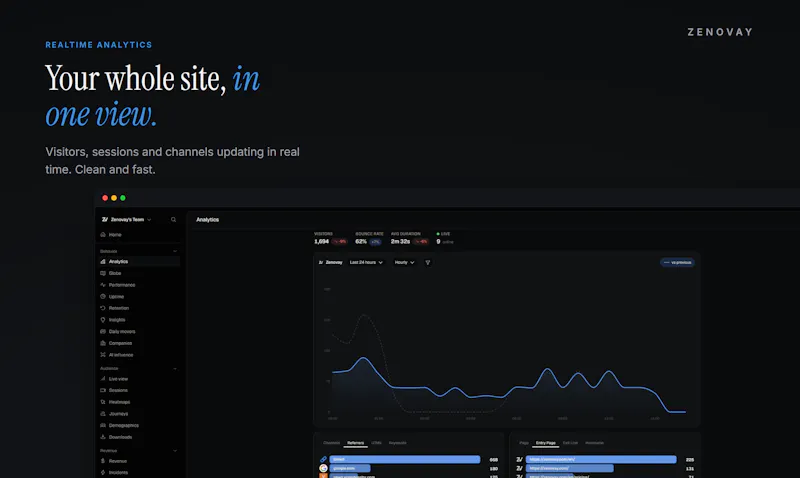Open the chart filter funnel icon
Viewport: 800px width, 478px height.
(x=428, y=262)
